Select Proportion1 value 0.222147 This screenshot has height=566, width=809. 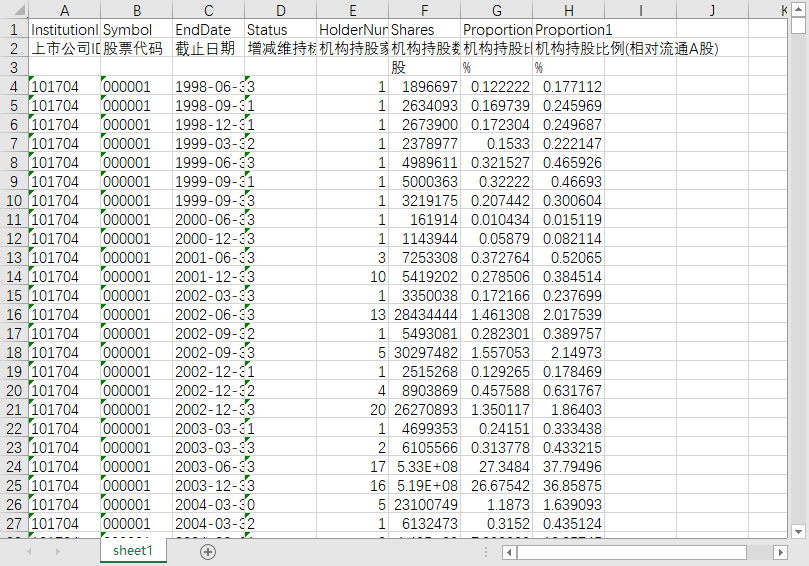coord(569,143)
